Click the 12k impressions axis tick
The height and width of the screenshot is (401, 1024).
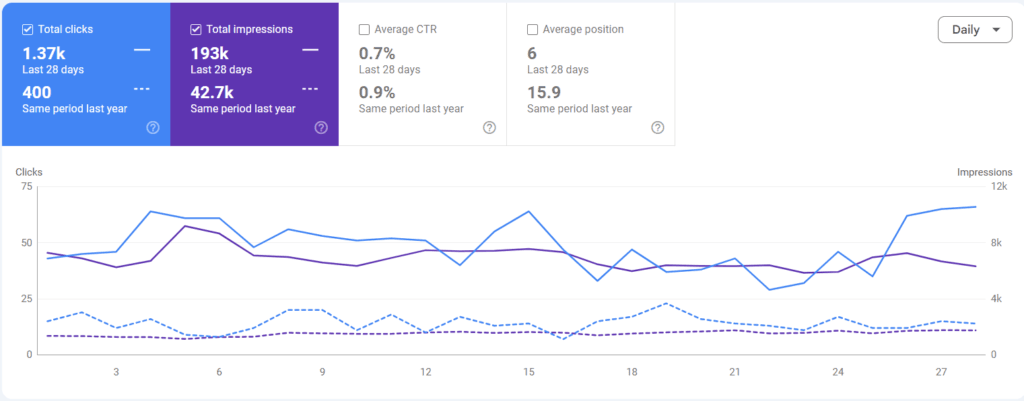pyautogui.click(x=999, y=187)
